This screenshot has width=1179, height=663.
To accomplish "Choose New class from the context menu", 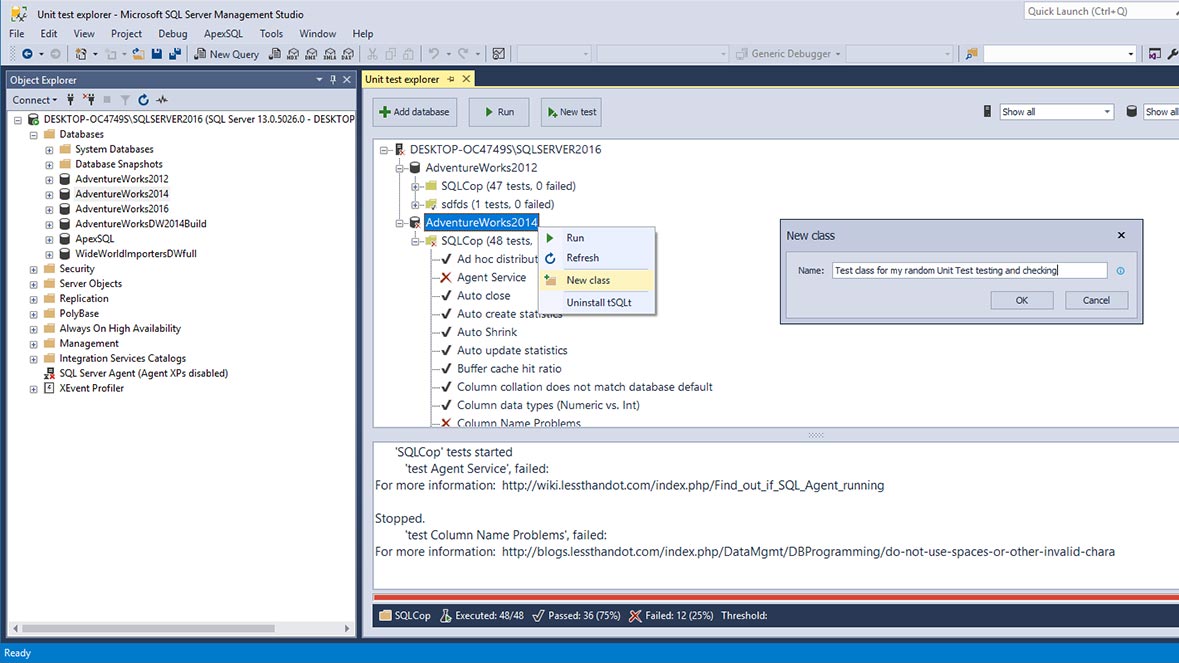I will (x=597, y=280).
